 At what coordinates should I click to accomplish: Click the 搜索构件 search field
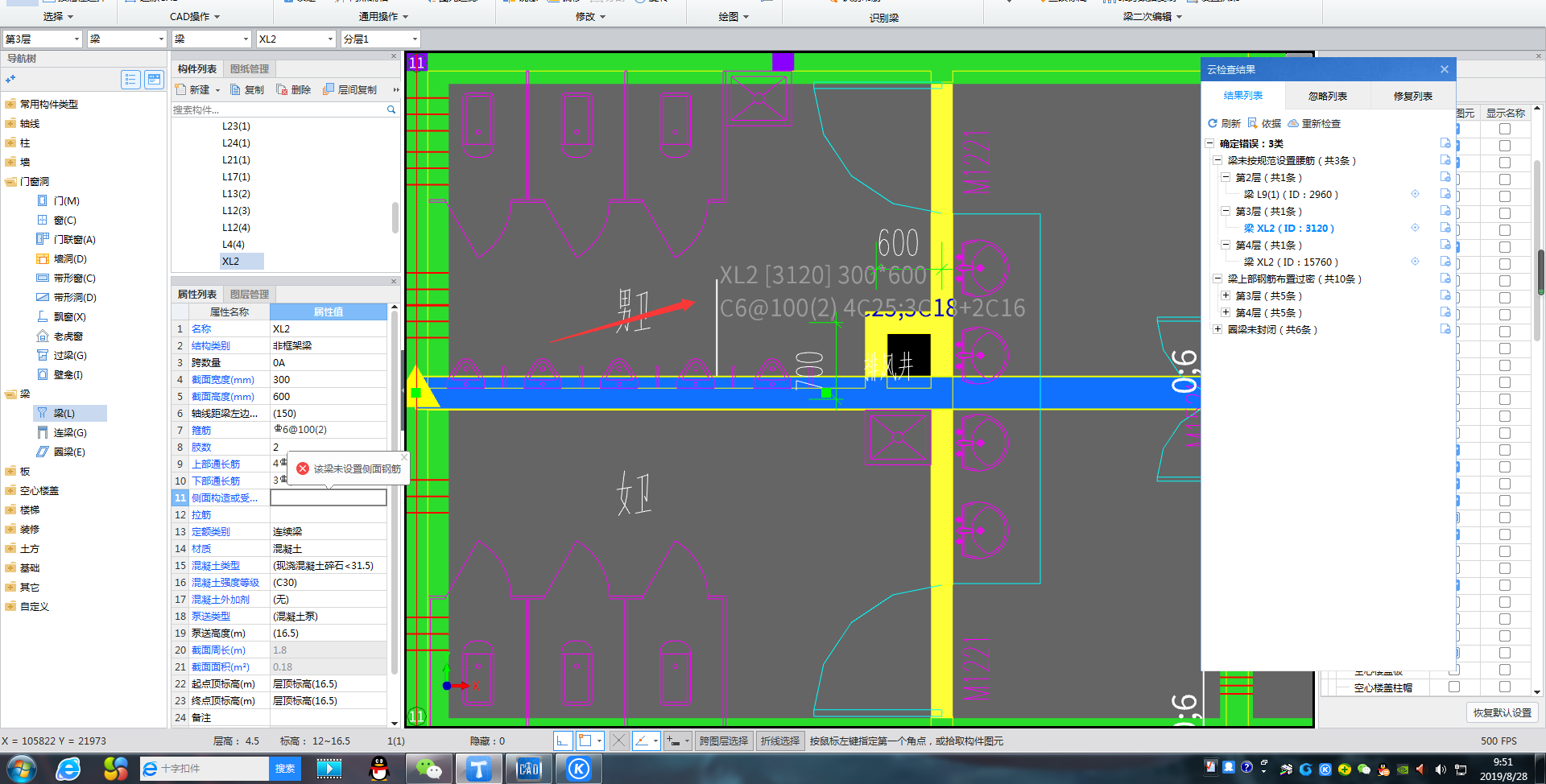pos(279,109)
